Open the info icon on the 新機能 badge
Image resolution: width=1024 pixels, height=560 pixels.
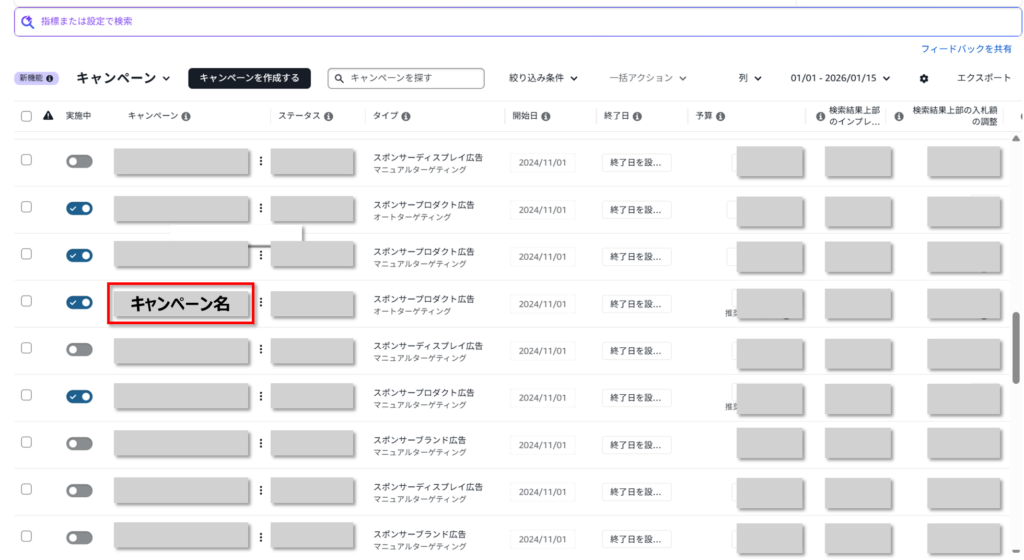[x=50, y=78]
